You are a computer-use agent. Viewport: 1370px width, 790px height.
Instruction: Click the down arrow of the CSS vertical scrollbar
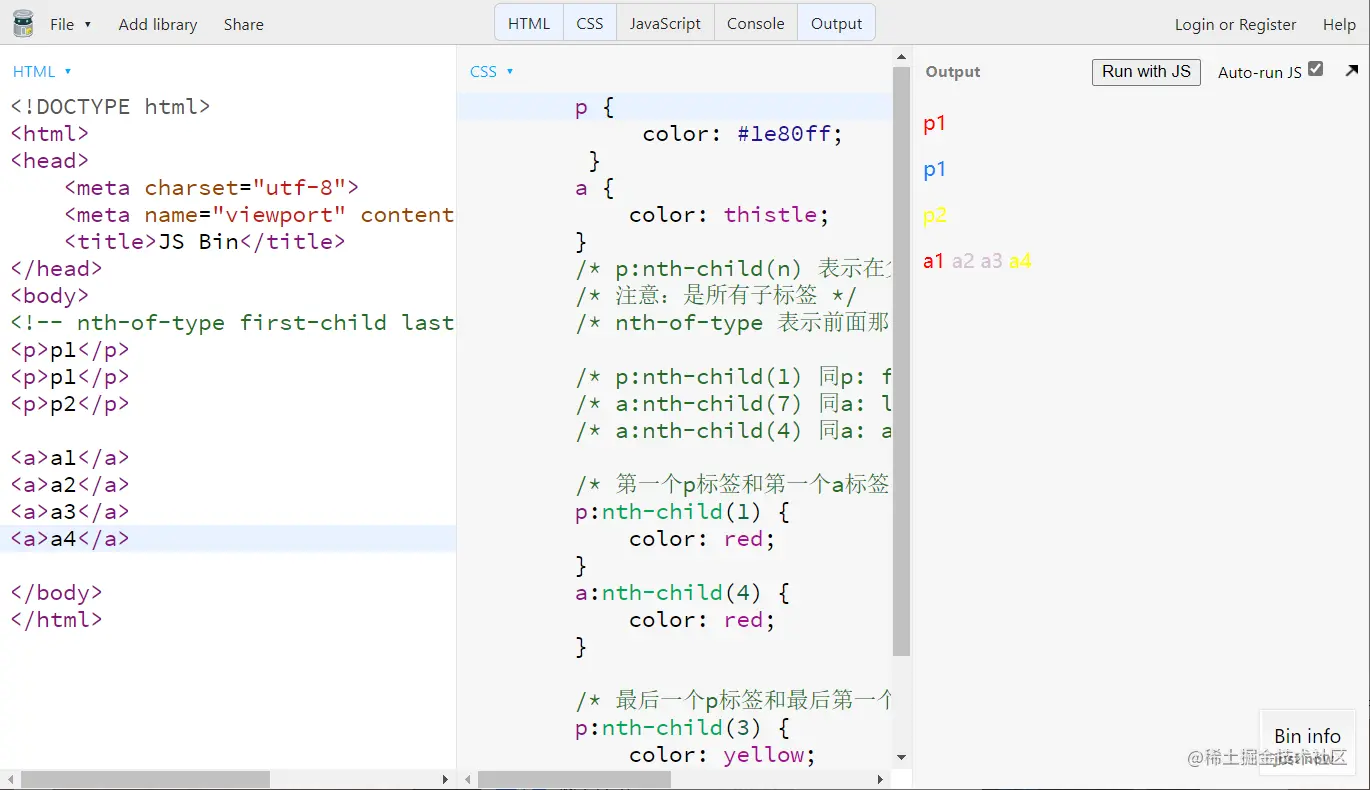[x=901, y=758]
